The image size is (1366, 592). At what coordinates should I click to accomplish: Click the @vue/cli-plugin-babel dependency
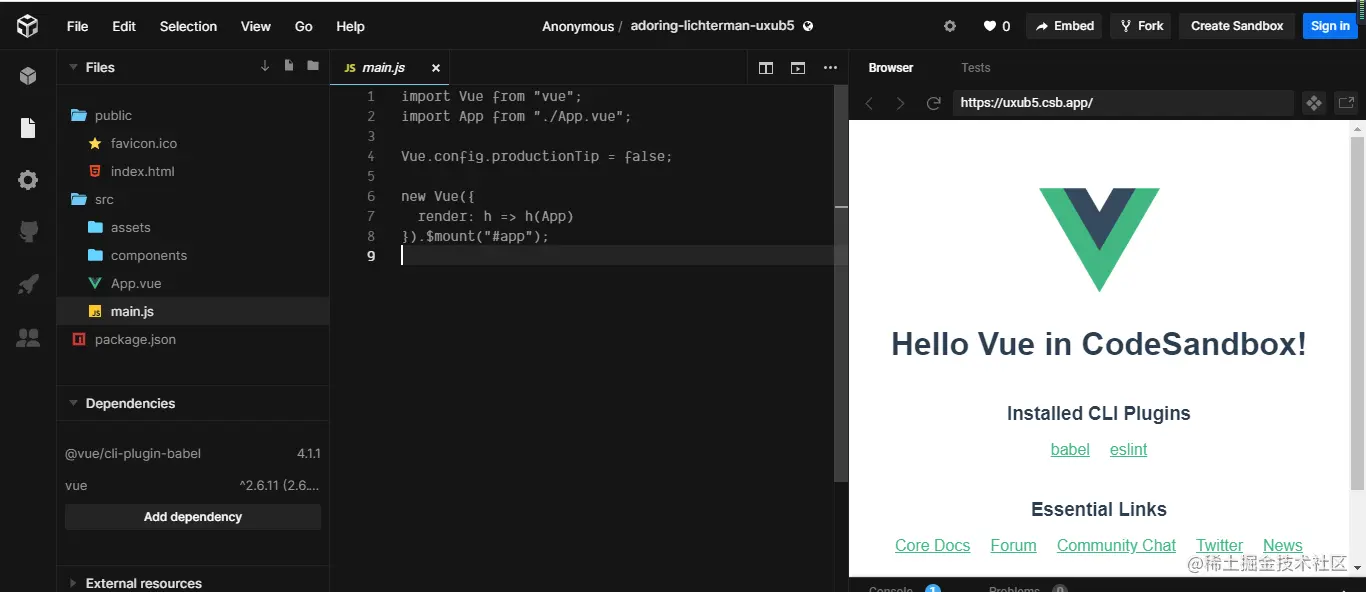pyautogui.click(x=193, y=453)
